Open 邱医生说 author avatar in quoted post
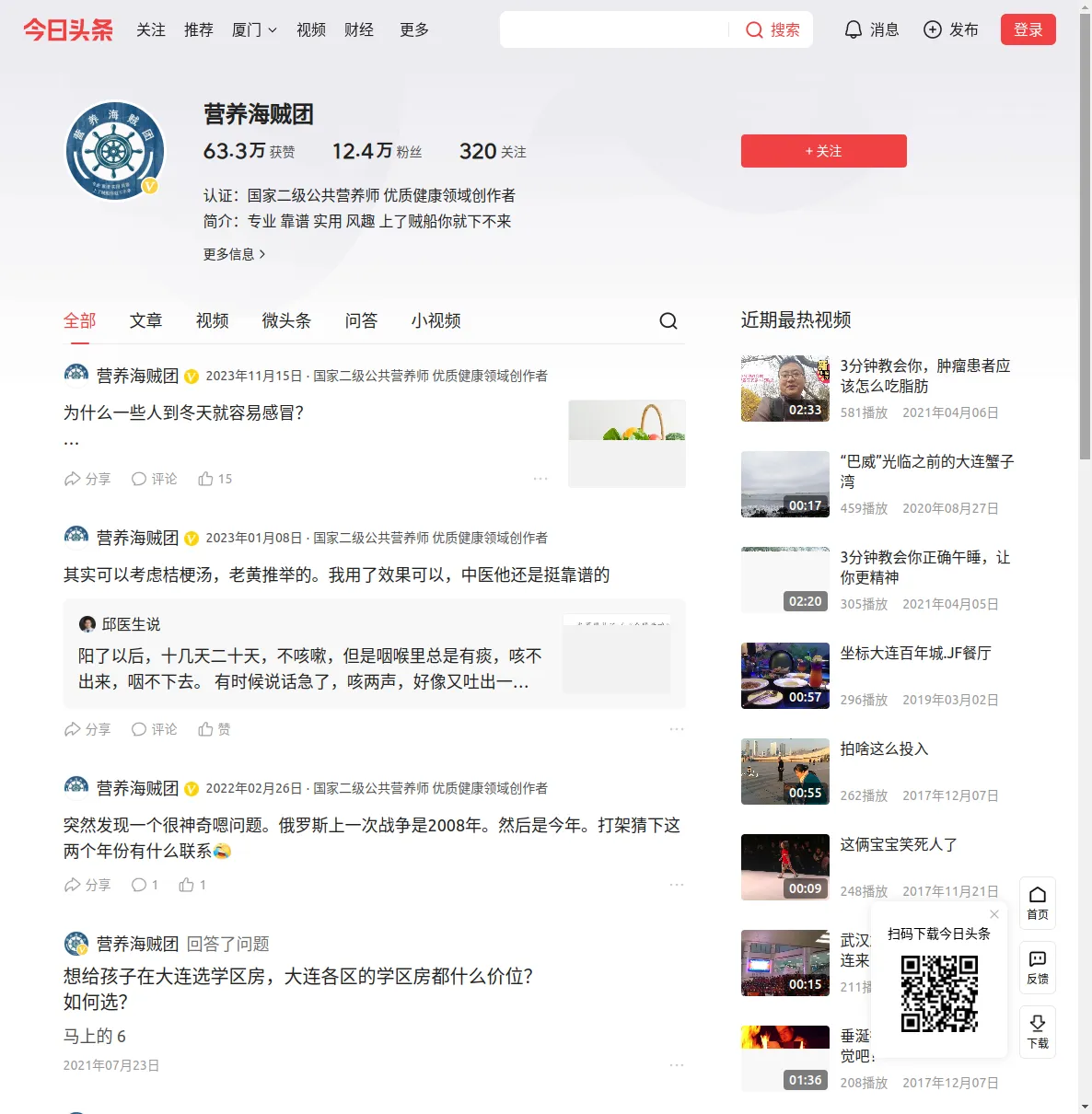 click(87, 624)
